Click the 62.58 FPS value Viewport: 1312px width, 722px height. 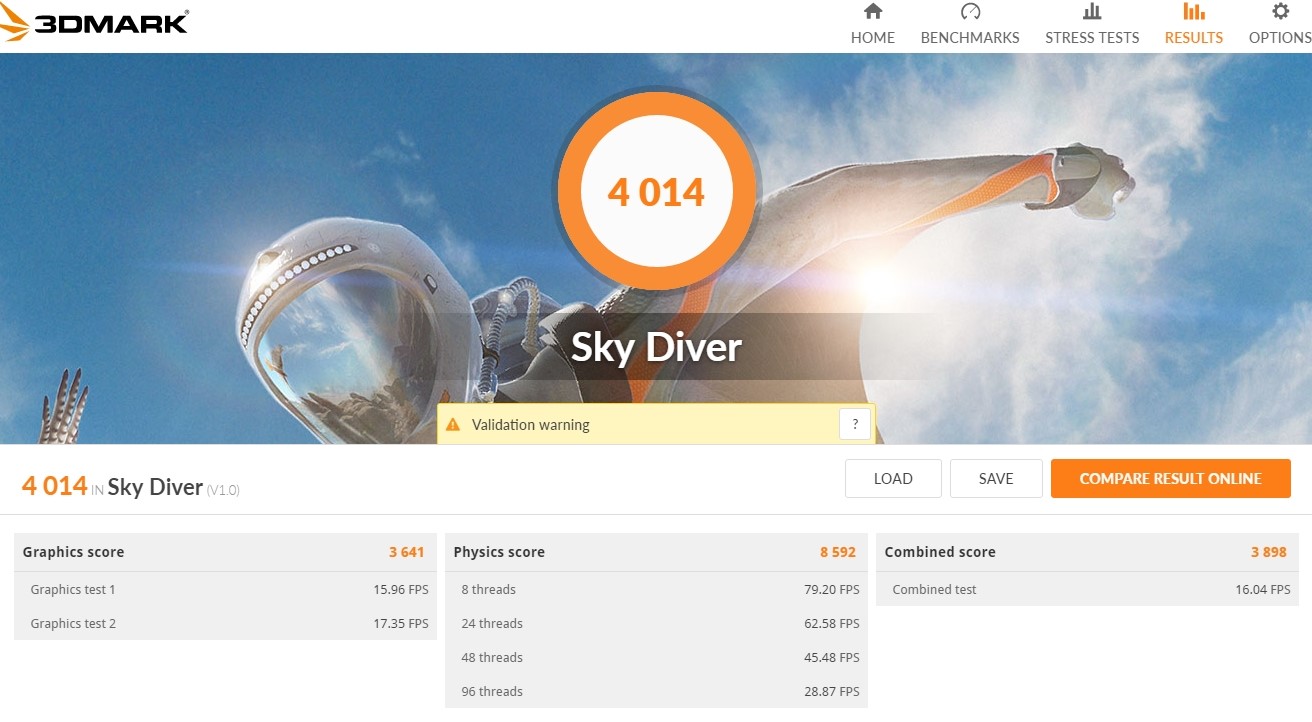tap(832, 623)
